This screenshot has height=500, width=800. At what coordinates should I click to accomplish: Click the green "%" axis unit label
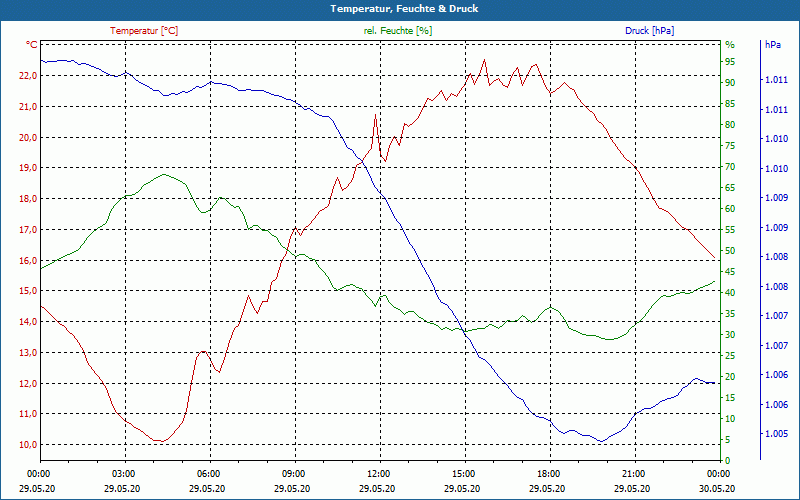pos(730,45)
